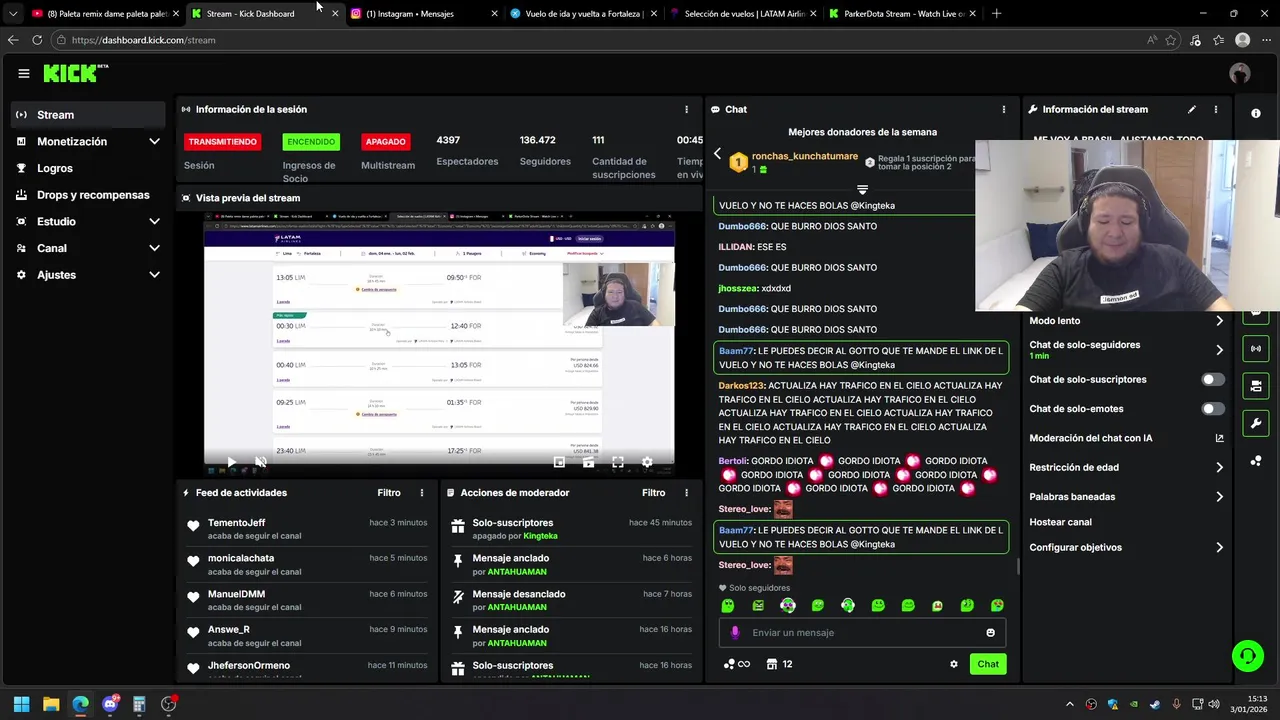Play the stream preview video
The image size is (1280, 720).
(x=231, y=462)
